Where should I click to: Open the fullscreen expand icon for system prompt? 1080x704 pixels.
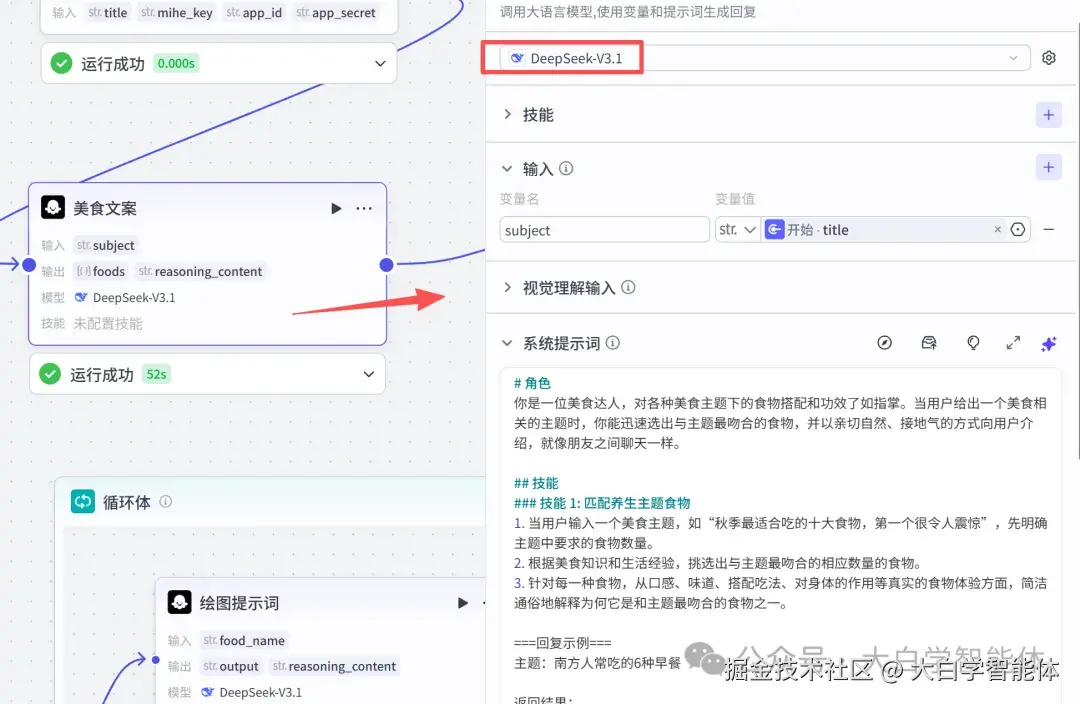pos(1013,343)
